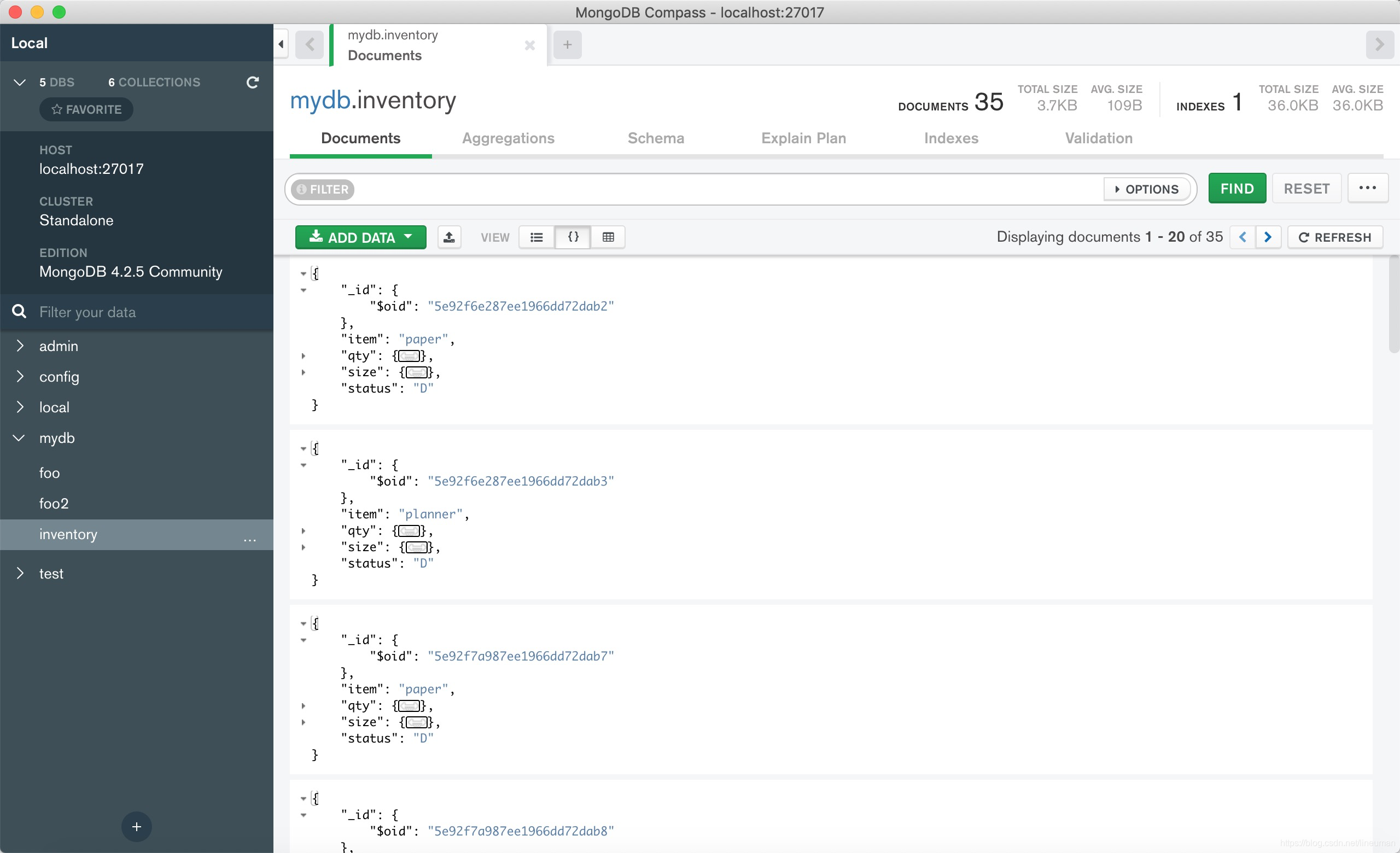1400x853 pixels.
Task: Collapse document dab8 root brace
Action: click(x=304, y=798)
